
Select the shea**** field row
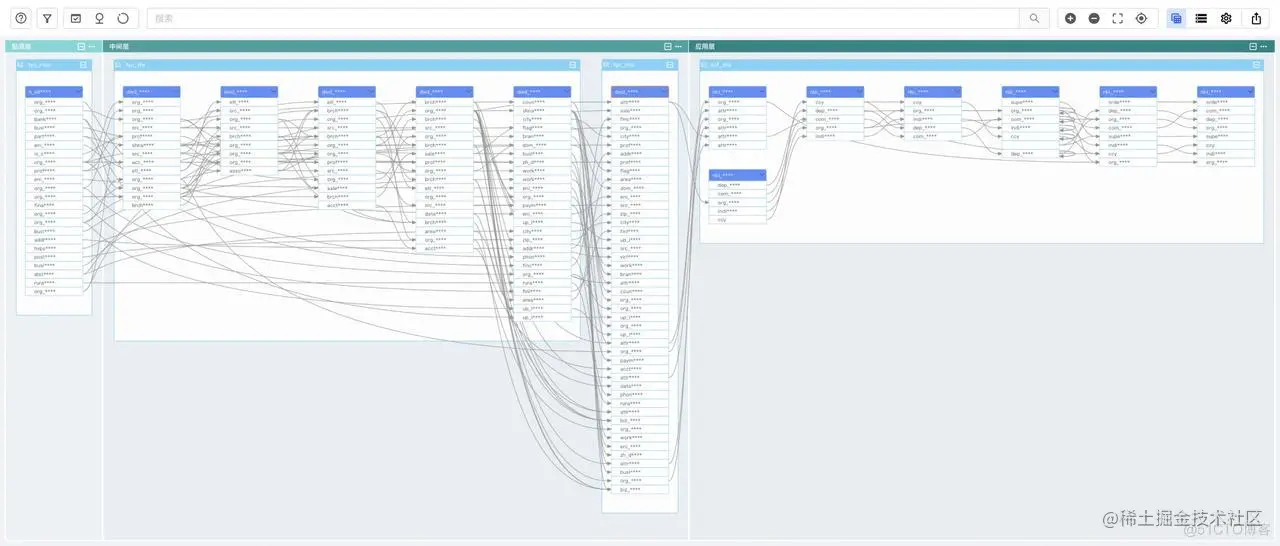click(x=151, y=145)
